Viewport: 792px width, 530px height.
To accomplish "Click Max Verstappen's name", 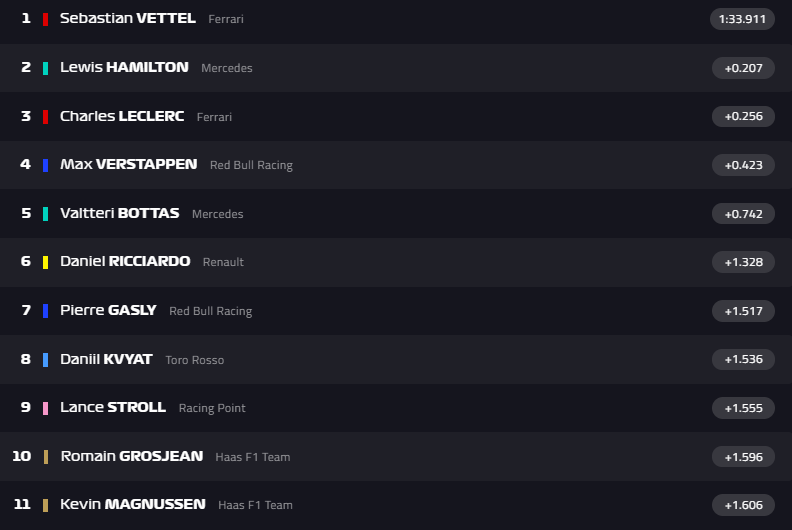I will (x=128, y=164).
